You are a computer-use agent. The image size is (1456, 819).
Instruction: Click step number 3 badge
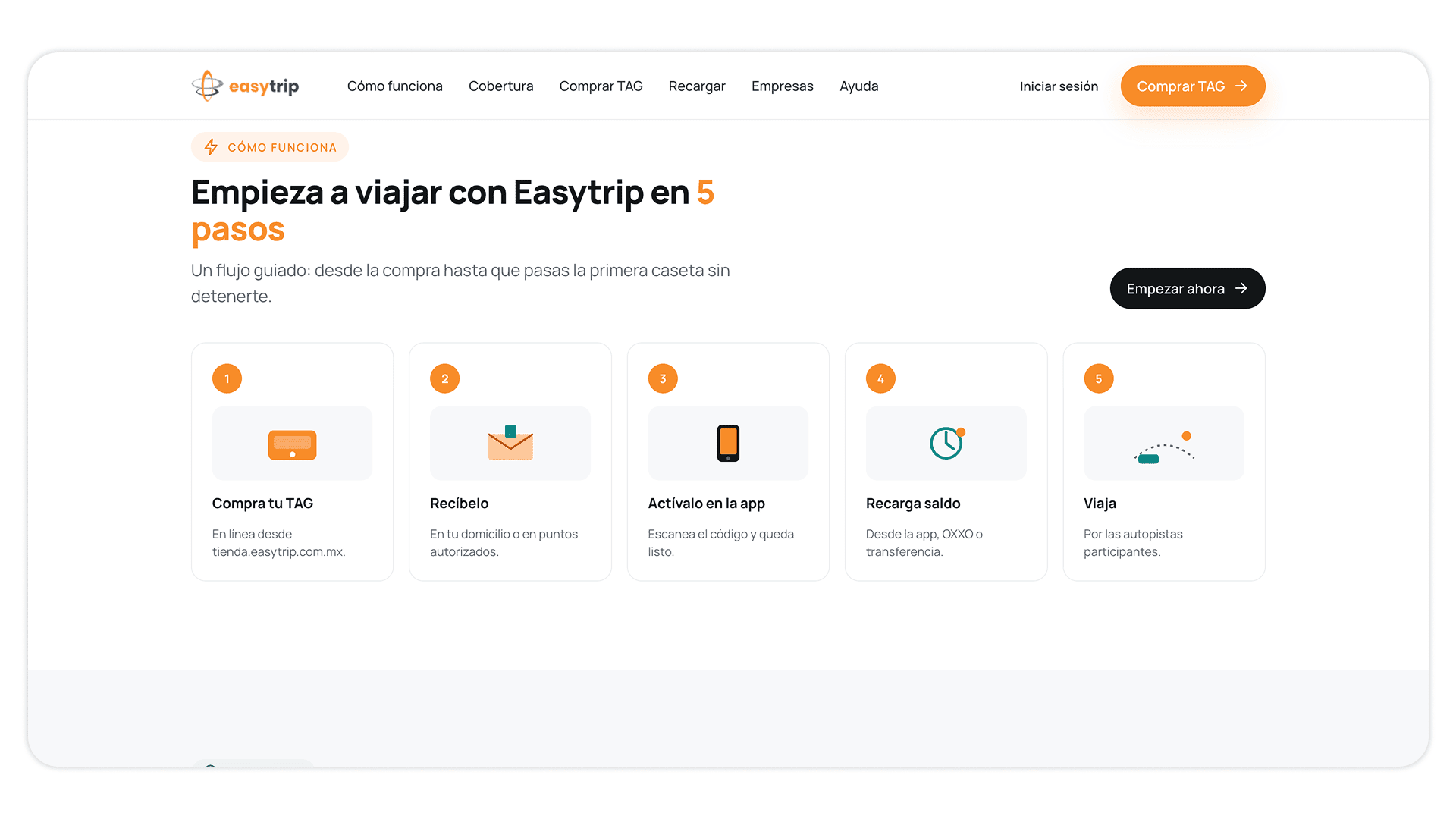tap(663, 378)
